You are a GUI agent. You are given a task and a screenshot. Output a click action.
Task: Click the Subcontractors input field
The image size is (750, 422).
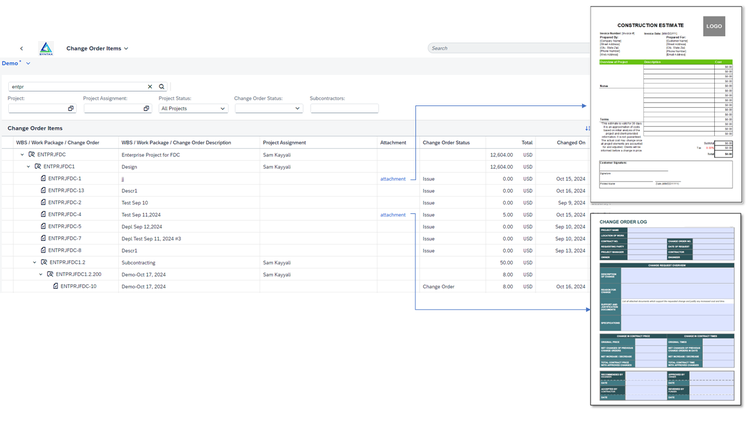pyautogui.click(x=344, y=109)
